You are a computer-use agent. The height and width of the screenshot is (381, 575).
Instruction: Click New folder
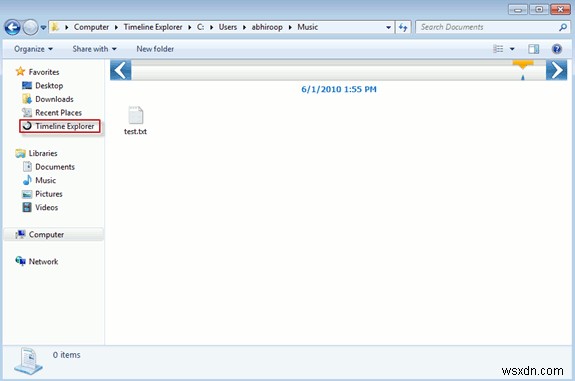tap(155, 49)
